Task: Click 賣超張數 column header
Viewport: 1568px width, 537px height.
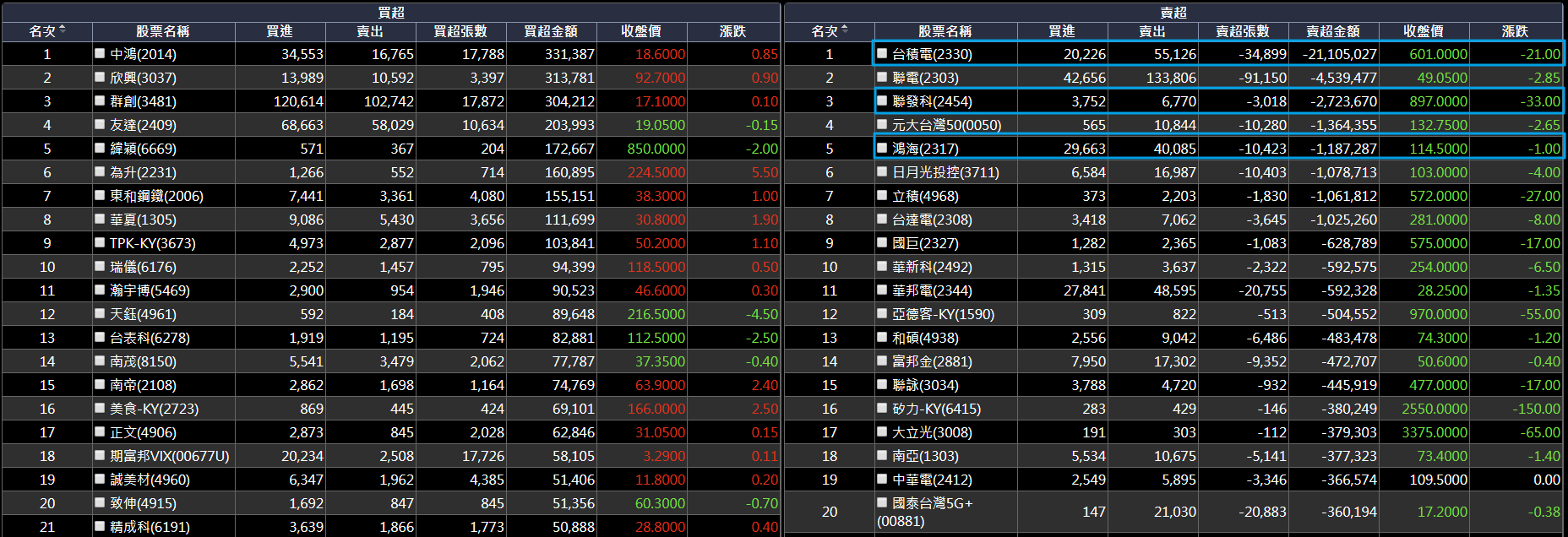Action: click(x=1243, y=31)
